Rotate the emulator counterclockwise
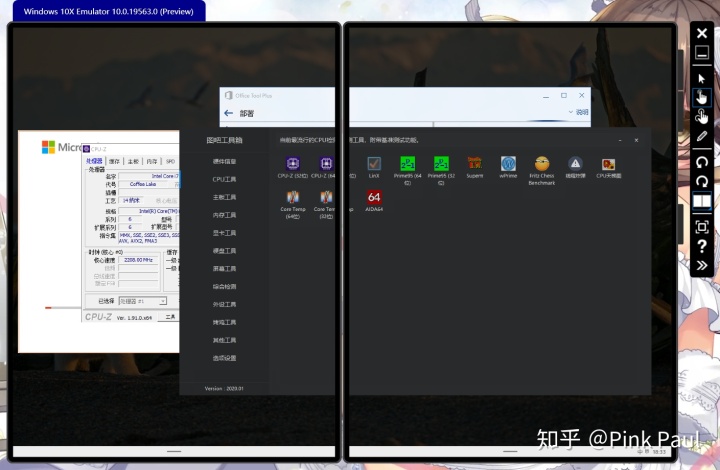This screenshot has width=720, height=470. click(x=702, y=162)
